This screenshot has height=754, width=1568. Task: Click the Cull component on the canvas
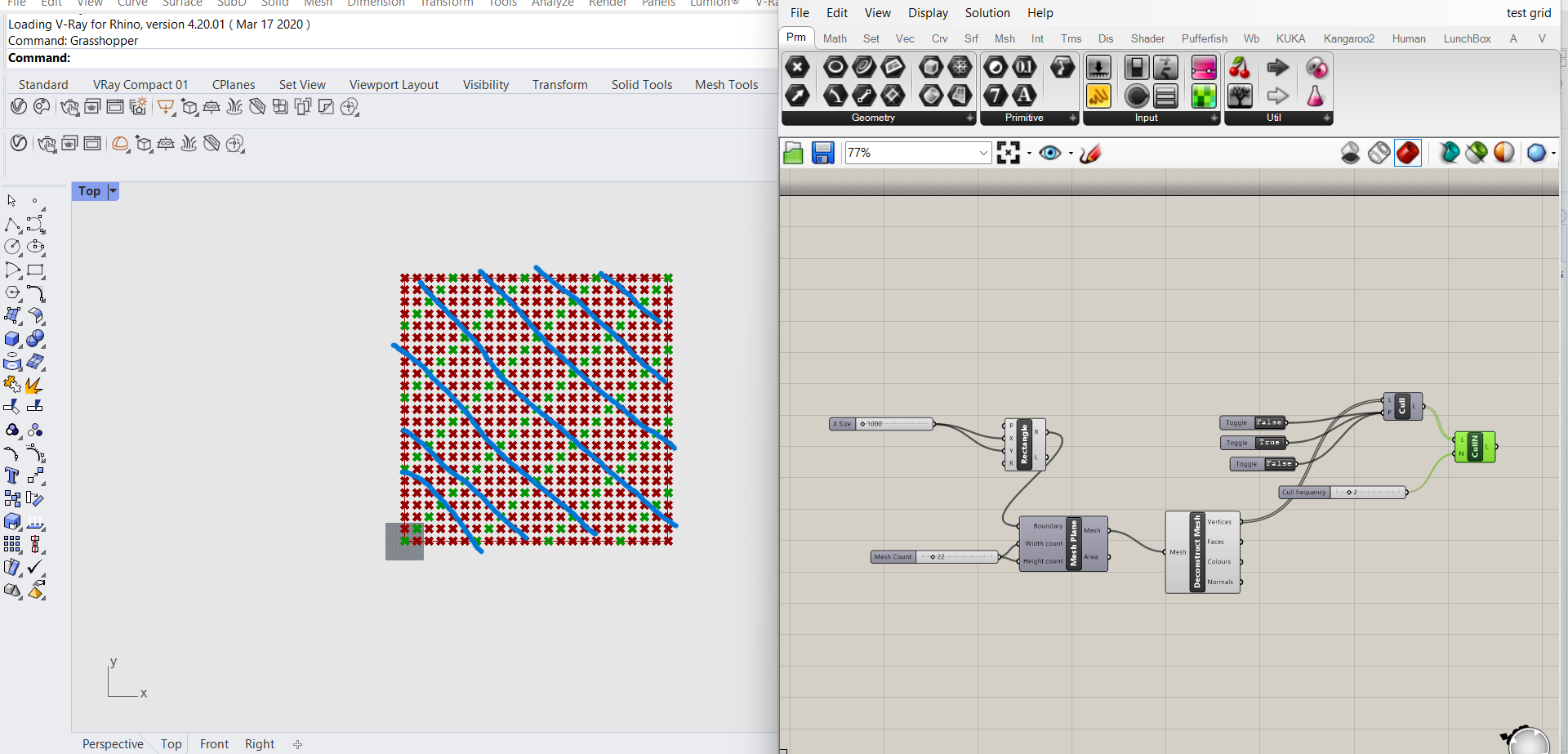pos(1403,406)
